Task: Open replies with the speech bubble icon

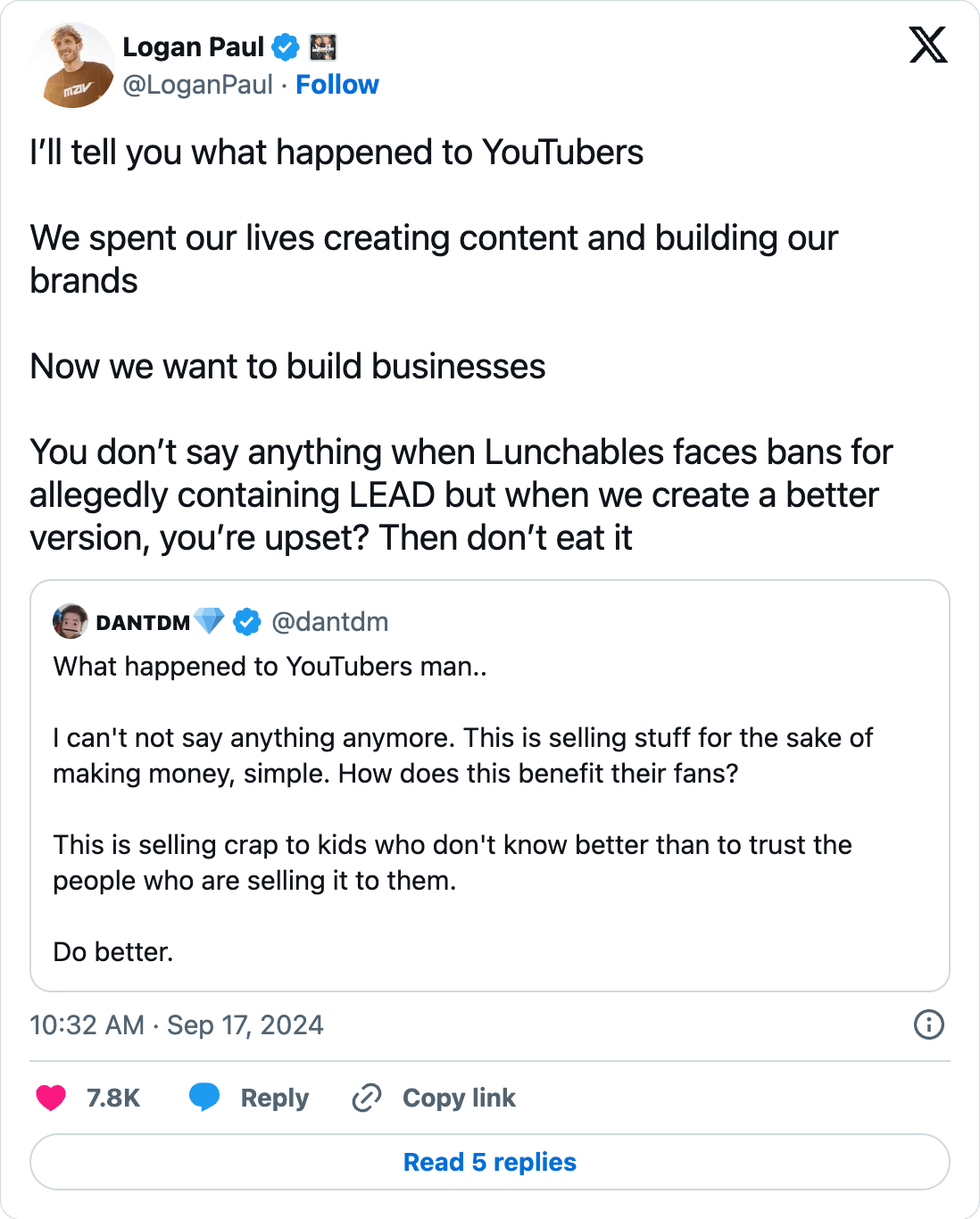Action: (206, 1098)
